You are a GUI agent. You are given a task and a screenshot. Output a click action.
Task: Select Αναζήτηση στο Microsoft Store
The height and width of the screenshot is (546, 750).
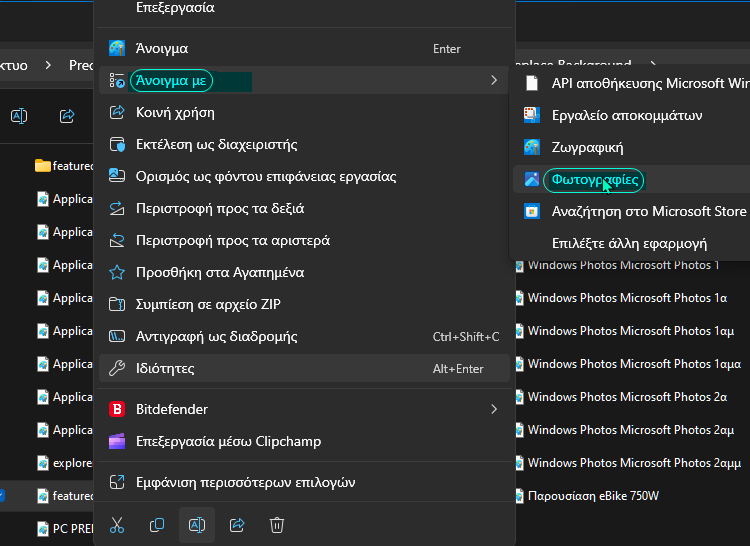[x=631, y=211]
